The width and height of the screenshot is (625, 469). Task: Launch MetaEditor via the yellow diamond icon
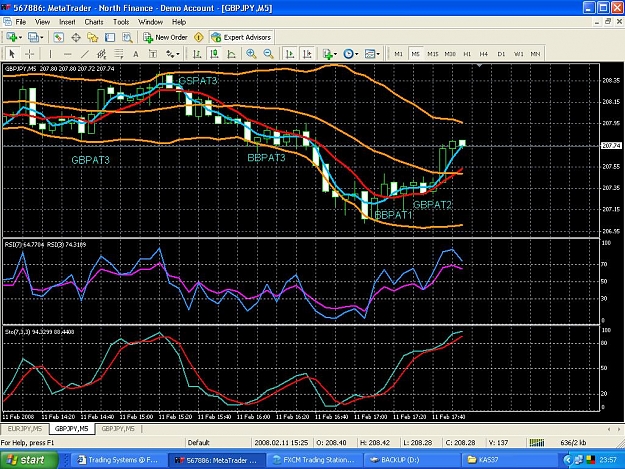[x=199, y=37]
